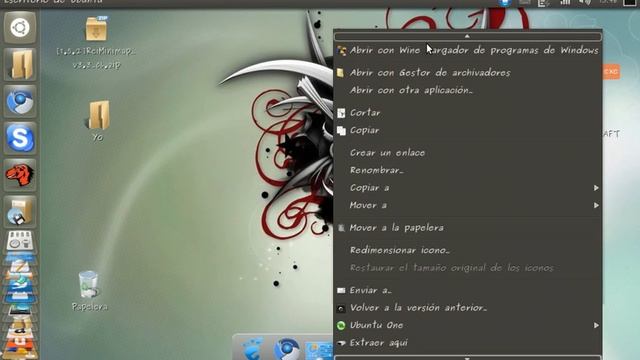Open System Settings icon in launcher

point(20,242)
